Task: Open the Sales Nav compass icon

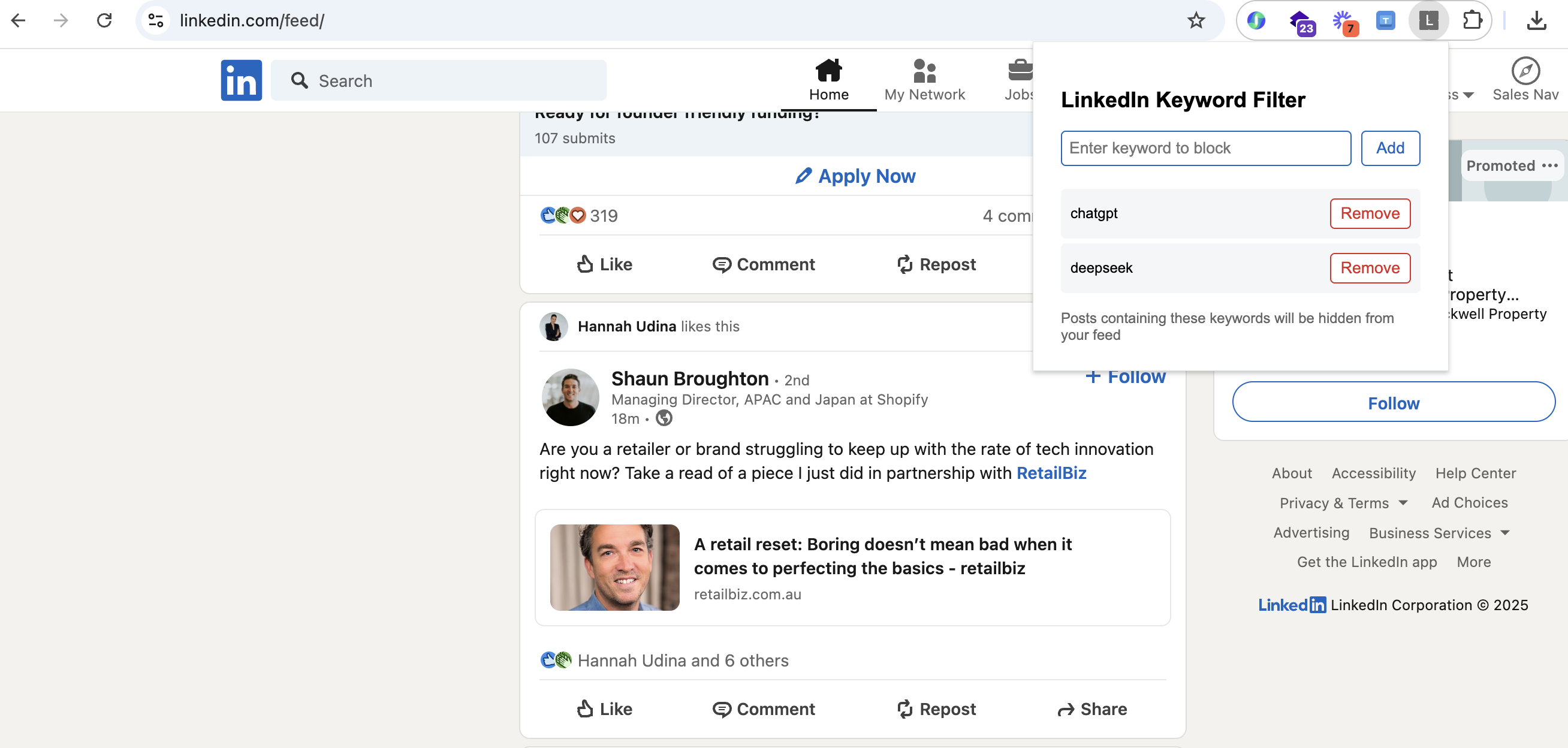Action: (1525, 71)
